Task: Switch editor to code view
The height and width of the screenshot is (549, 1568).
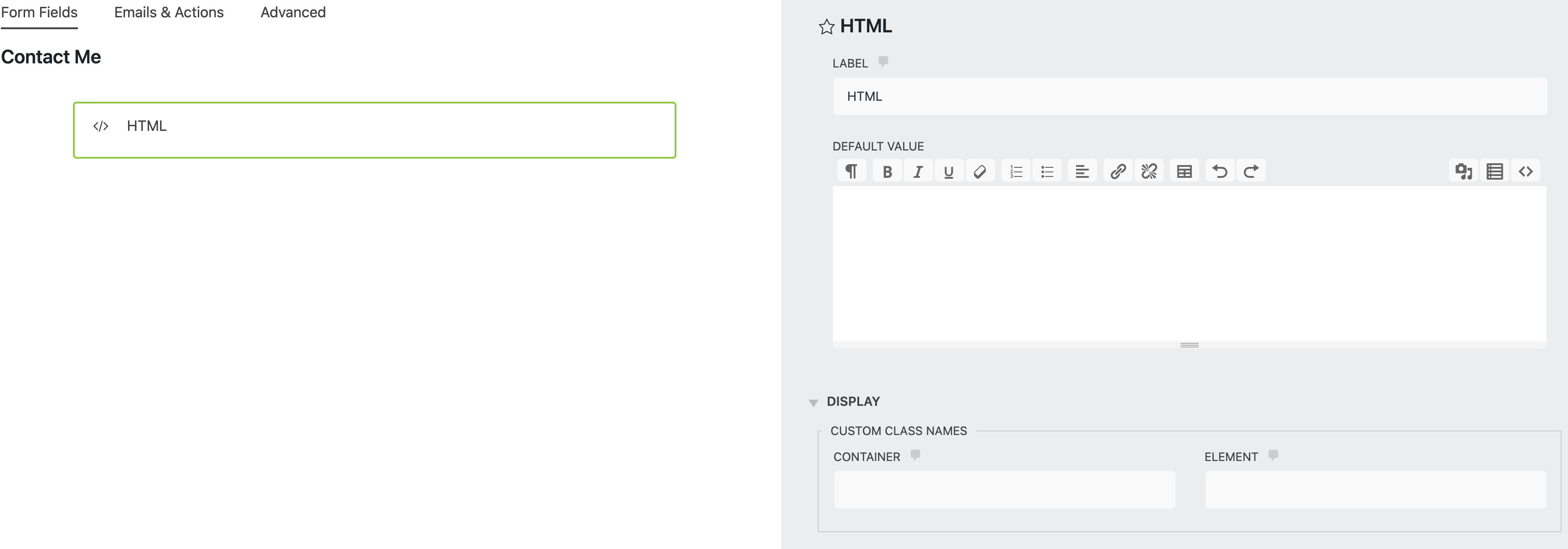Action: click(1526, 171)
